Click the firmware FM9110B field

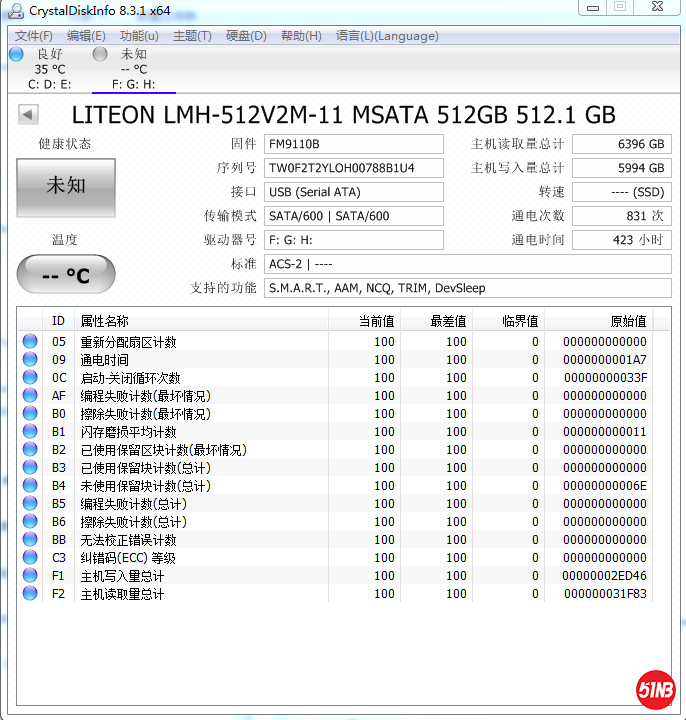353,144
